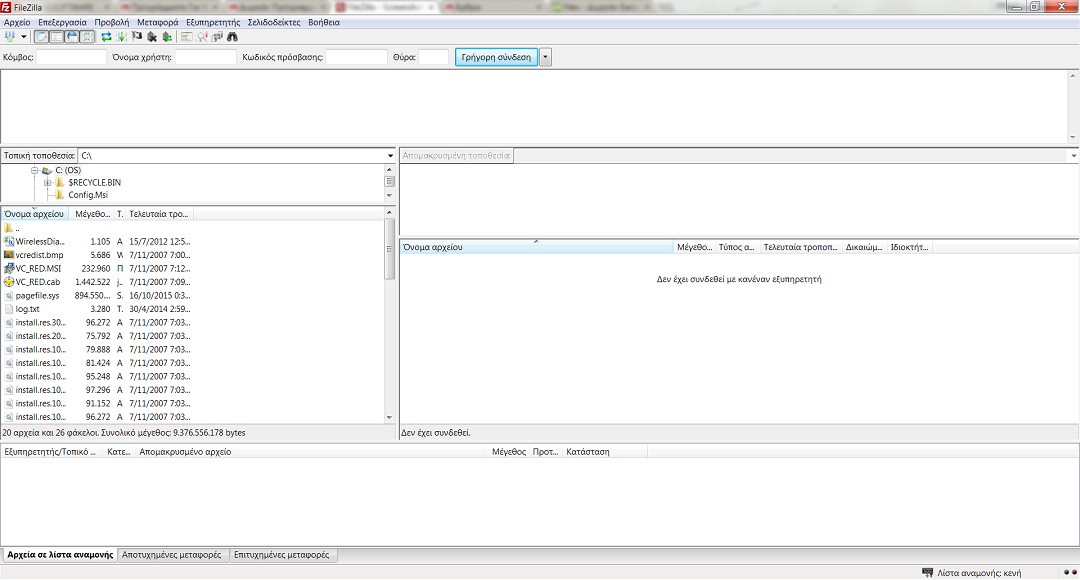Click the Κωδικός πρόσβασης input field
The image size is (1080, 580).
coord(356,57)
